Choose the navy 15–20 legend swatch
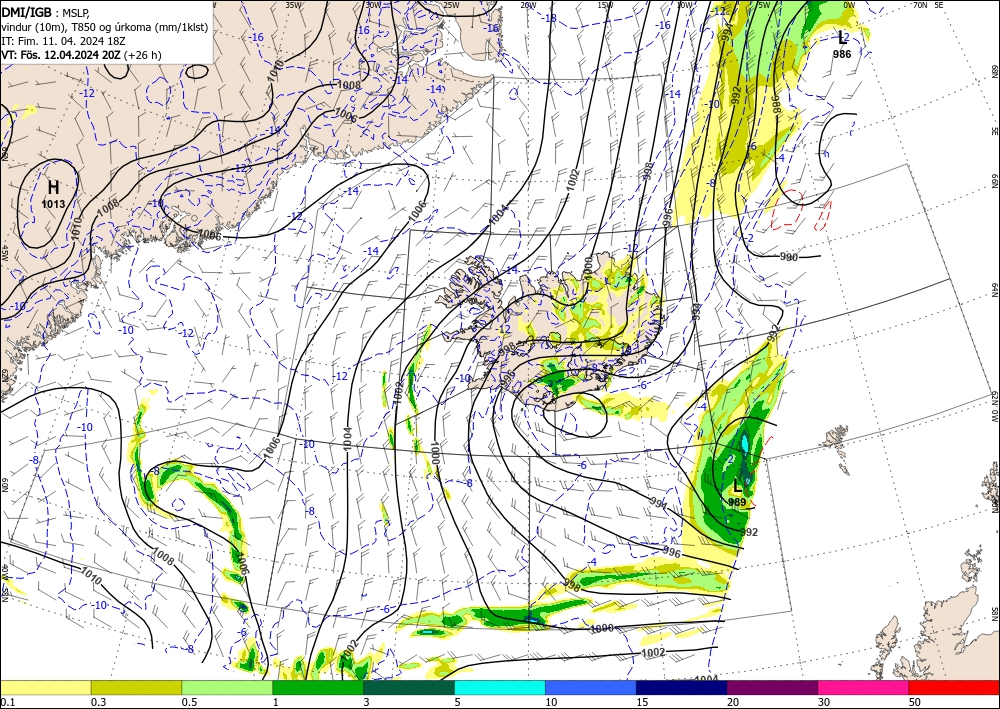 click(682, 687)
